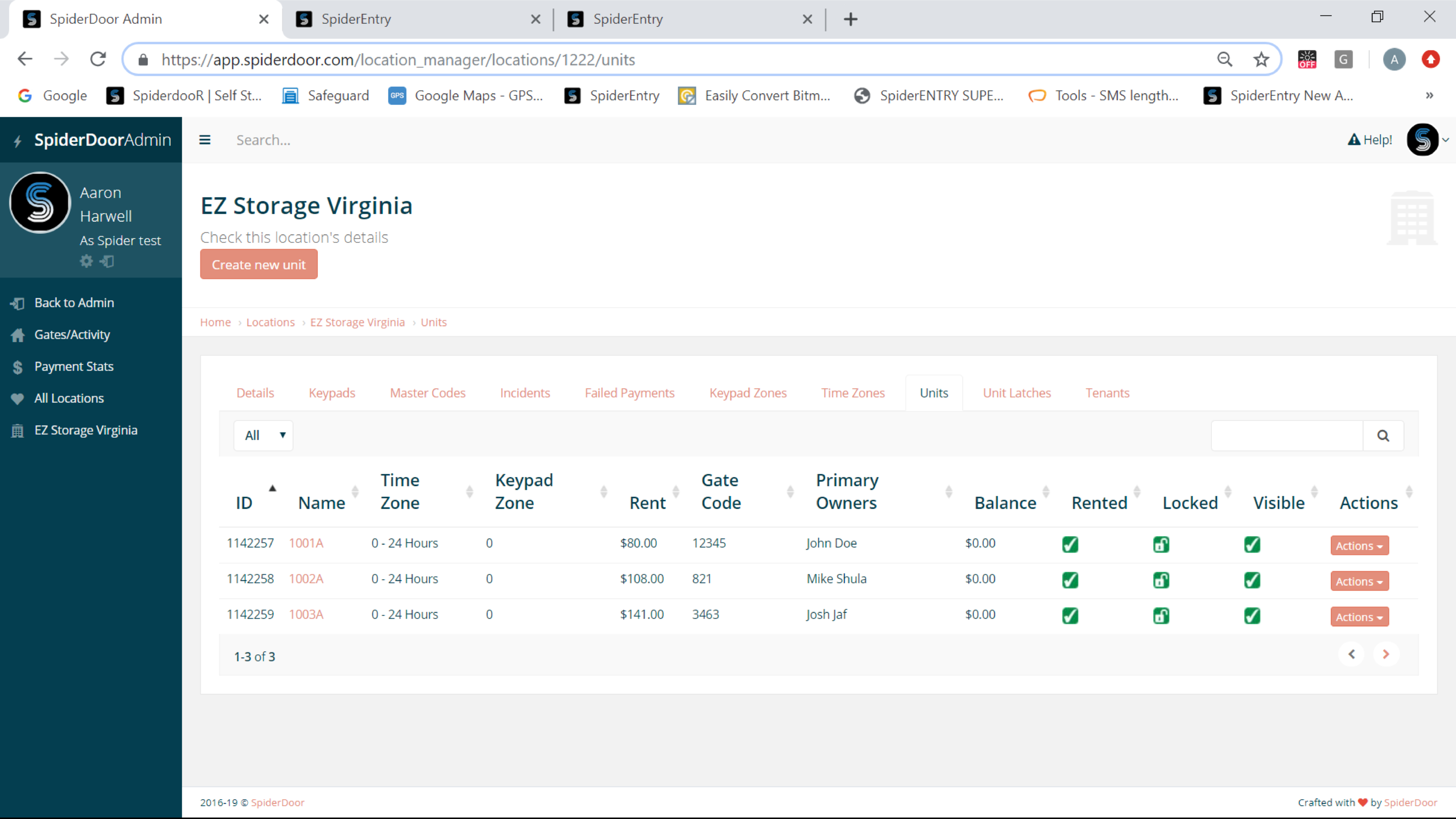The width and height of the screenshot is (1456, 819).
Task: Open All Locations in sidebar
Action: 69,398
